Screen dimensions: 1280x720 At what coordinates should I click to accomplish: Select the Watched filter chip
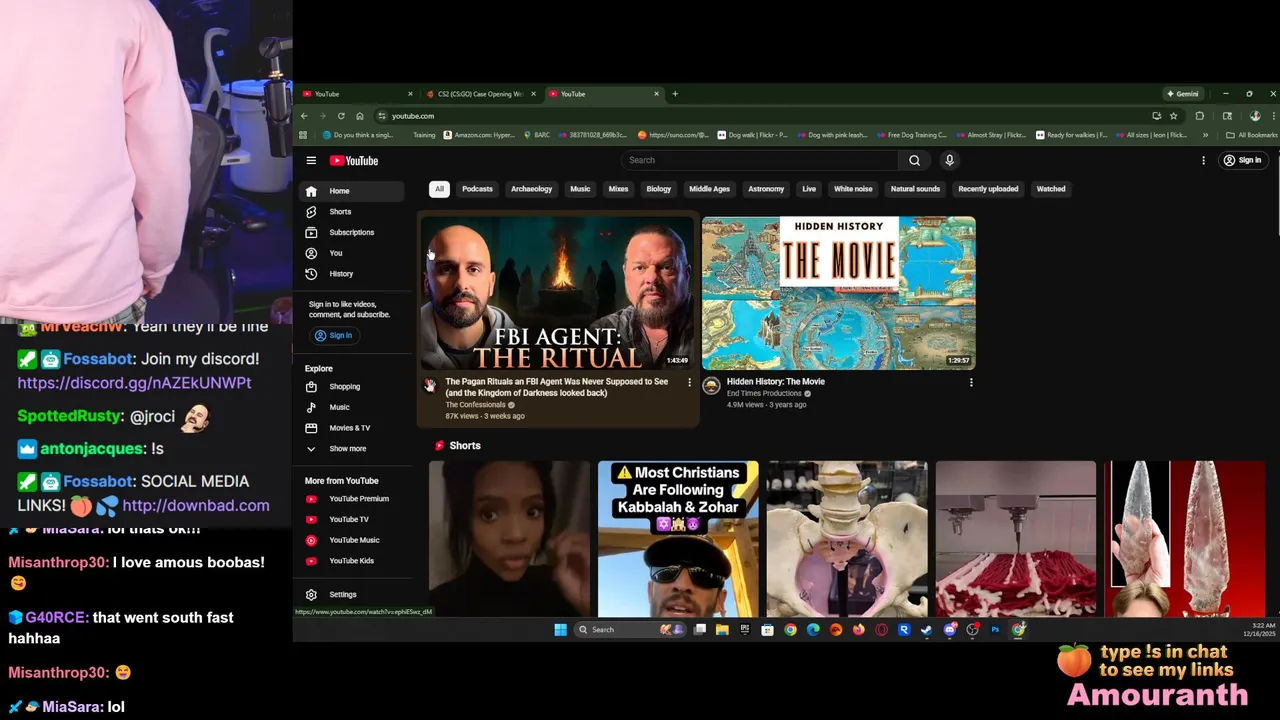[1050, 189]
